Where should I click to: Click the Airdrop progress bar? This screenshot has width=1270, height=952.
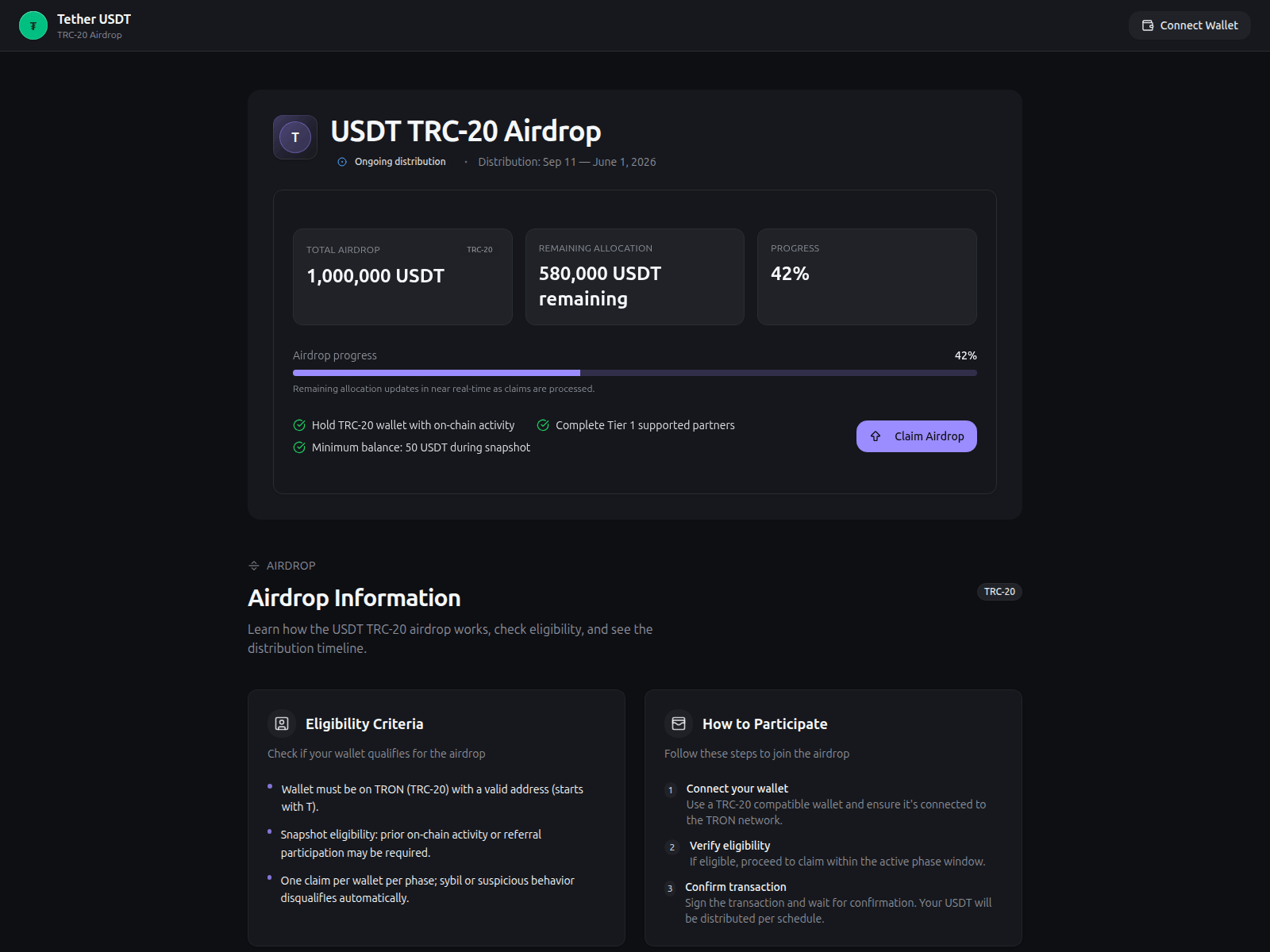coord(634,373)
